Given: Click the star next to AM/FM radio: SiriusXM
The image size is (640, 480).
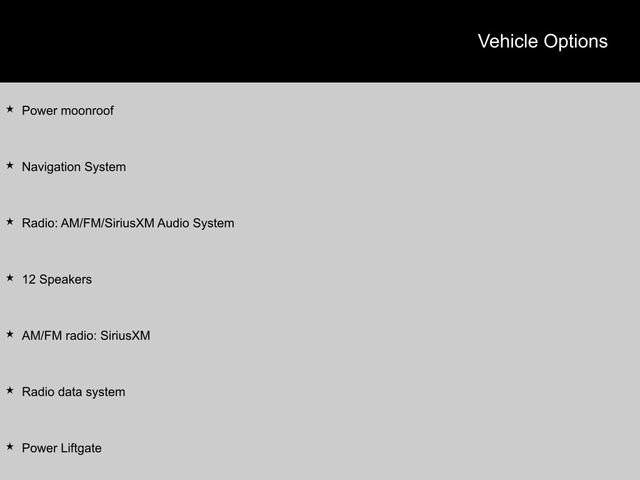Looking at the screenshot, I should point(10,334).
